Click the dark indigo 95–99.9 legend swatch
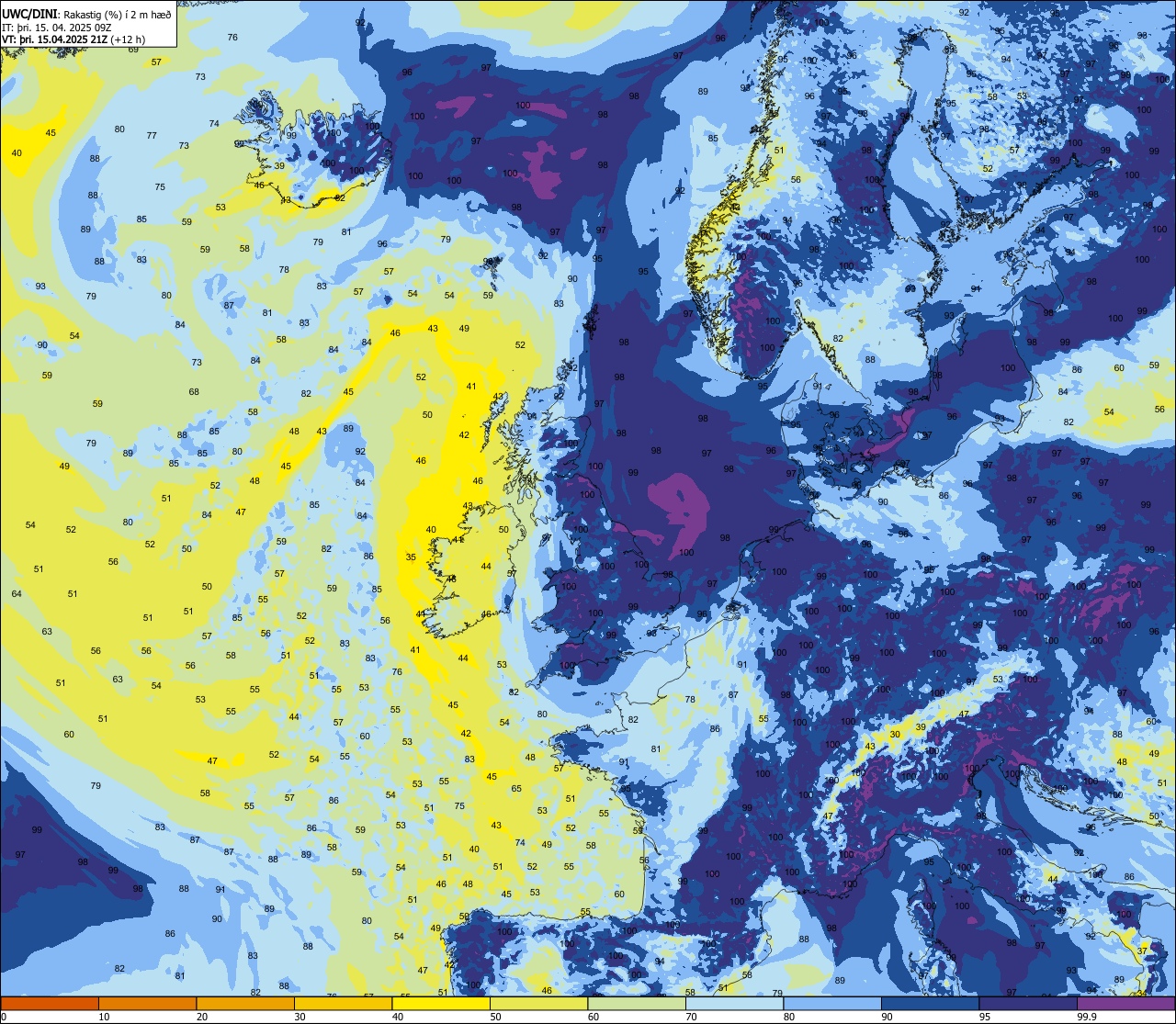The height and width of the screenshot is (1024, 1176). tap(1028, 1003)
